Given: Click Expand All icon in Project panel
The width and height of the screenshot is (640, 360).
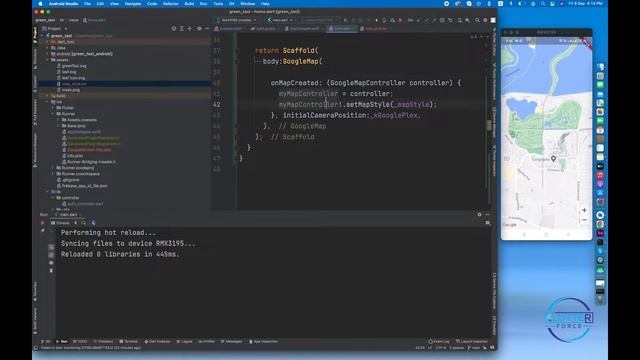Looking at the screenshot, I should point(182,29).
